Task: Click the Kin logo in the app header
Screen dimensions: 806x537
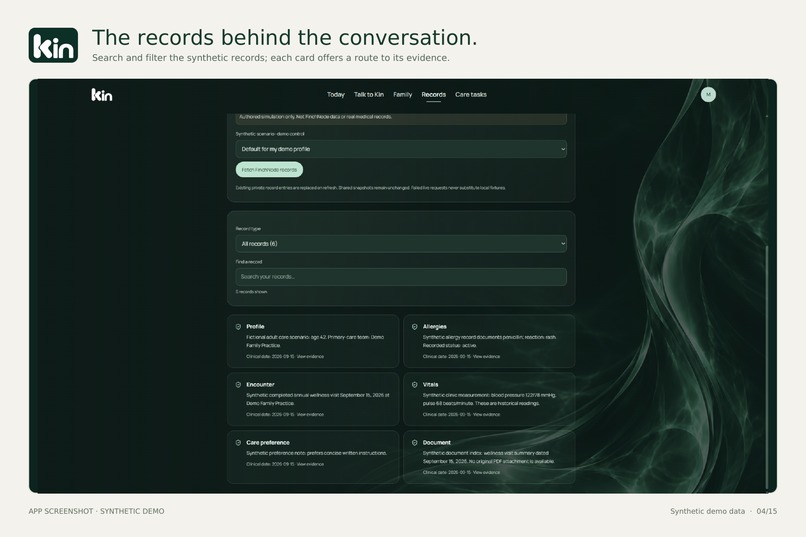Action: click(x=102, y=95)
